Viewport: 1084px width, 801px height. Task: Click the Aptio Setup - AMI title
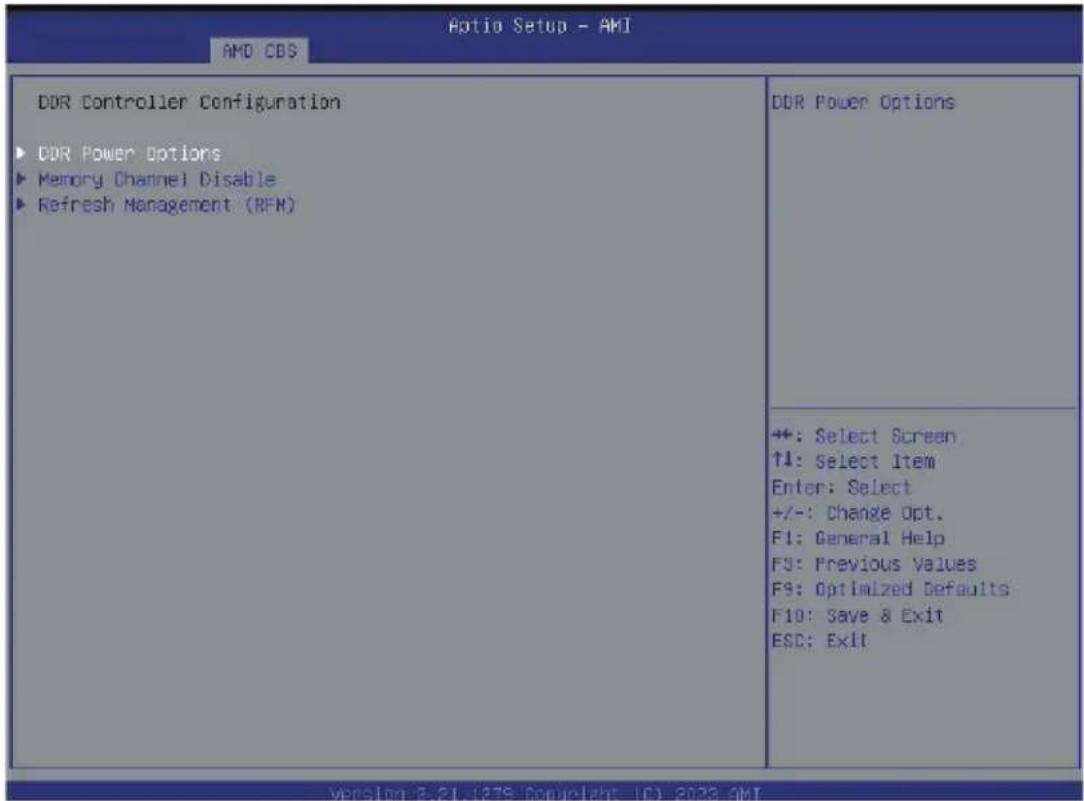540,26
